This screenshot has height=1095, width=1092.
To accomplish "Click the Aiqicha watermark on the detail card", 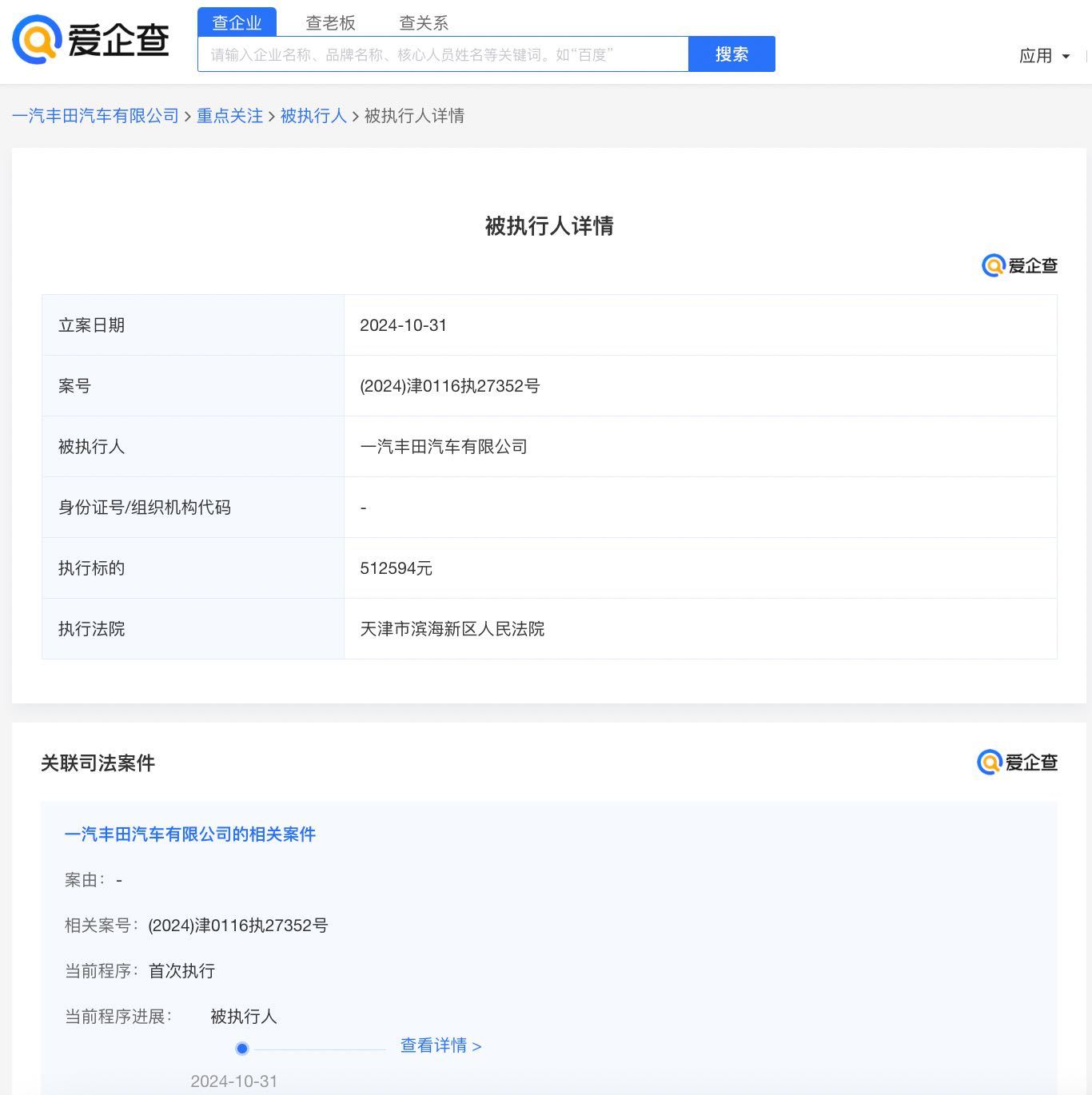I will pyautogui.click(x=1018, y=265).
